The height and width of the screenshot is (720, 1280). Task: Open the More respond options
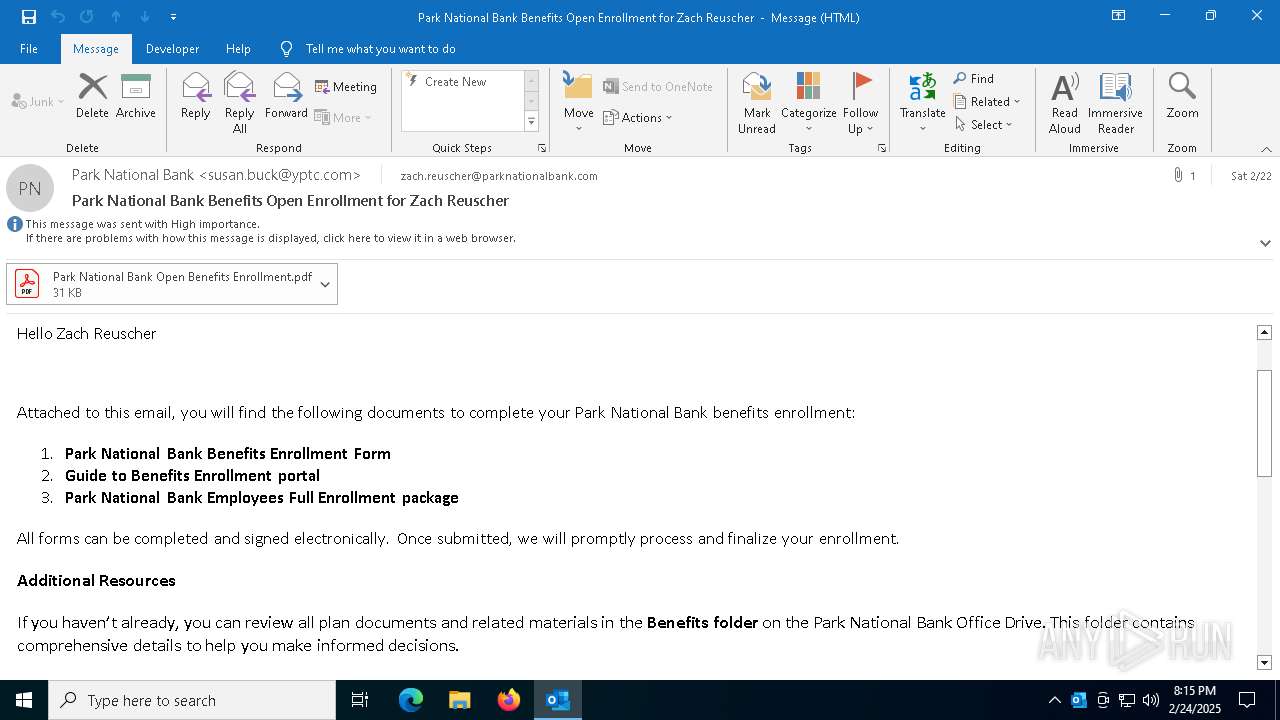pyautogui.click(x=343, y=117)
